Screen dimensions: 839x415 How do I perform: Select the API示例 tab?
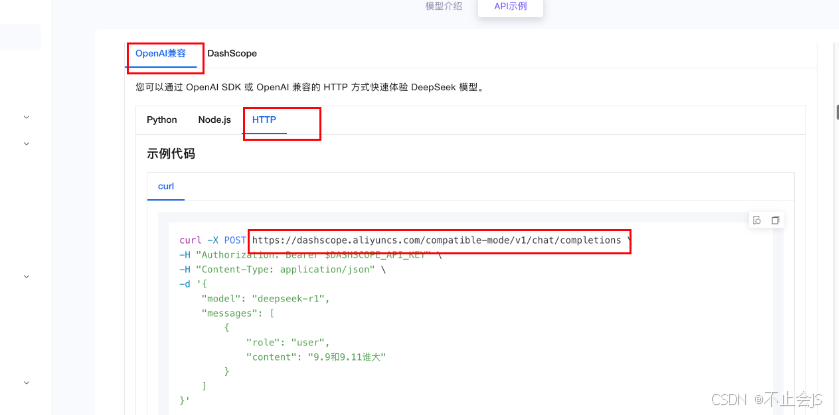[x=510, y=6]
